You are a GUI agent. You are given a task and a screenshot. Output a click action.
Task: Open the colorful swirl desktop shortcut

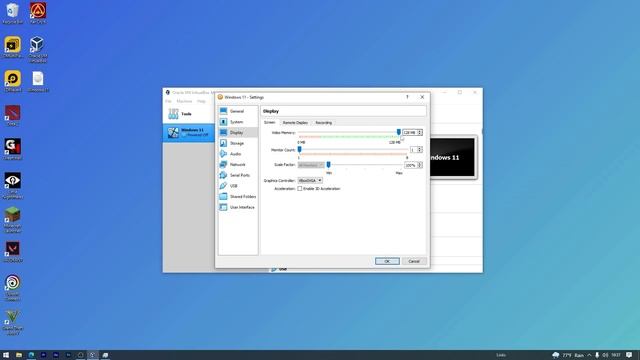coord(13,288)
